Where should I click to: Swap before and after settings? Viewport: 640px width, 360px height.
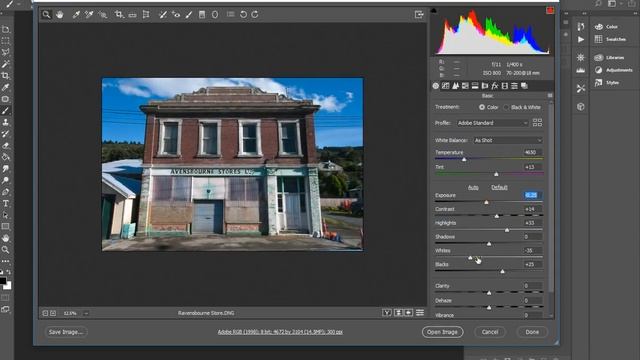398,313
